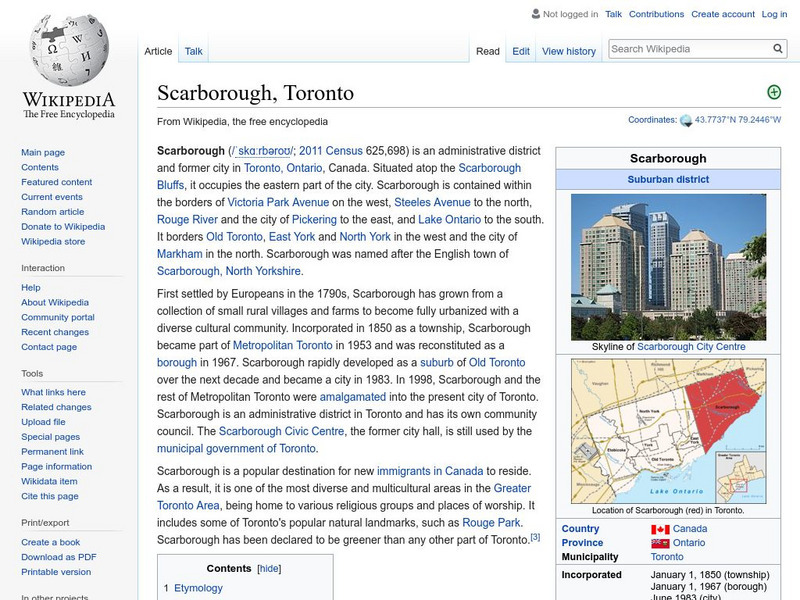Open the Community portal link
800x600 pixels.
click(x=58, y=317)
